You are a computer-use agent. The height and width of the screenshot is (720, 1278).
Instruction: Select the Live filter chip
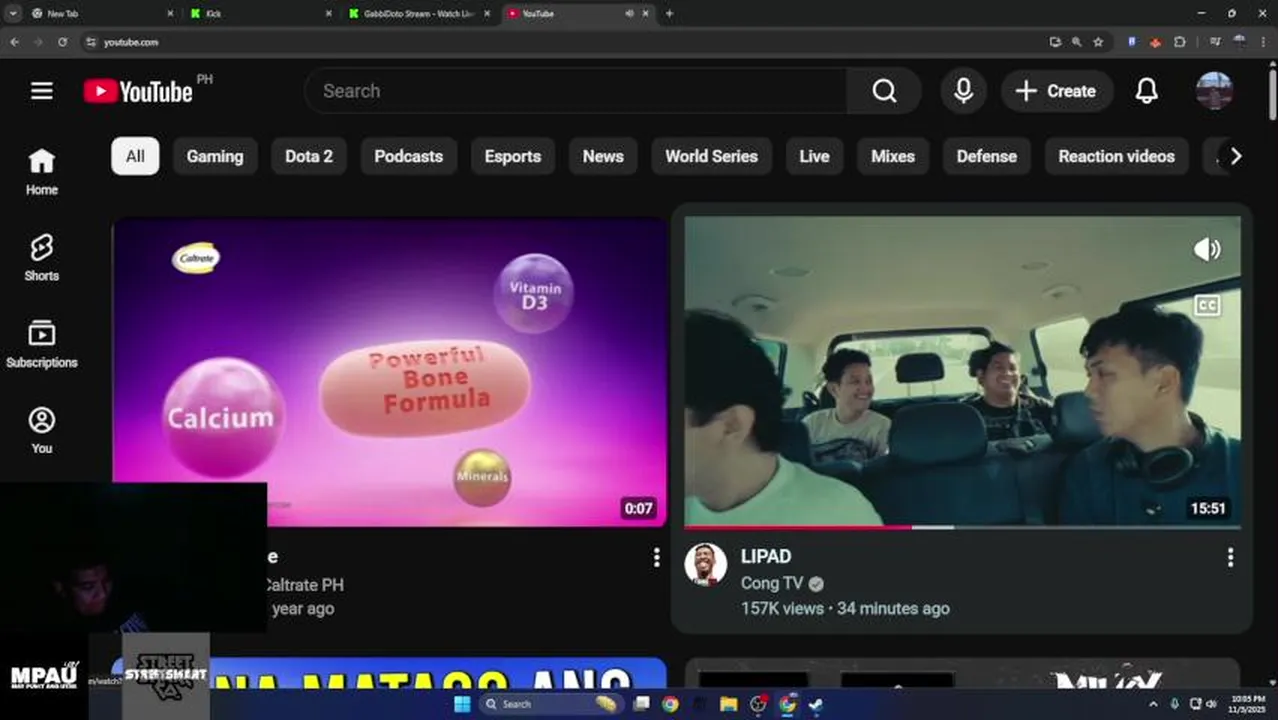coord(814,156)
